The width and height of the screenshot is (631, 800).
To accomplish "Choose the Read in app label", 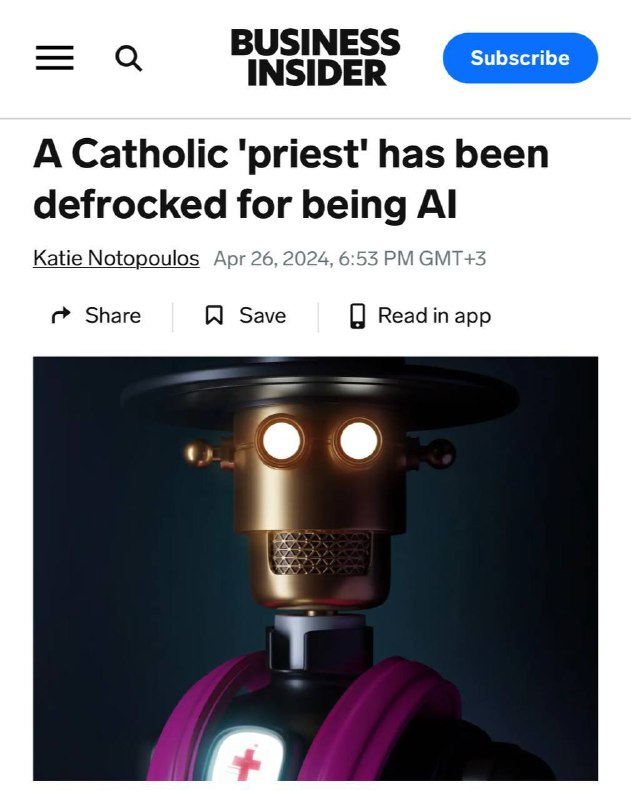I will point(434,316).
